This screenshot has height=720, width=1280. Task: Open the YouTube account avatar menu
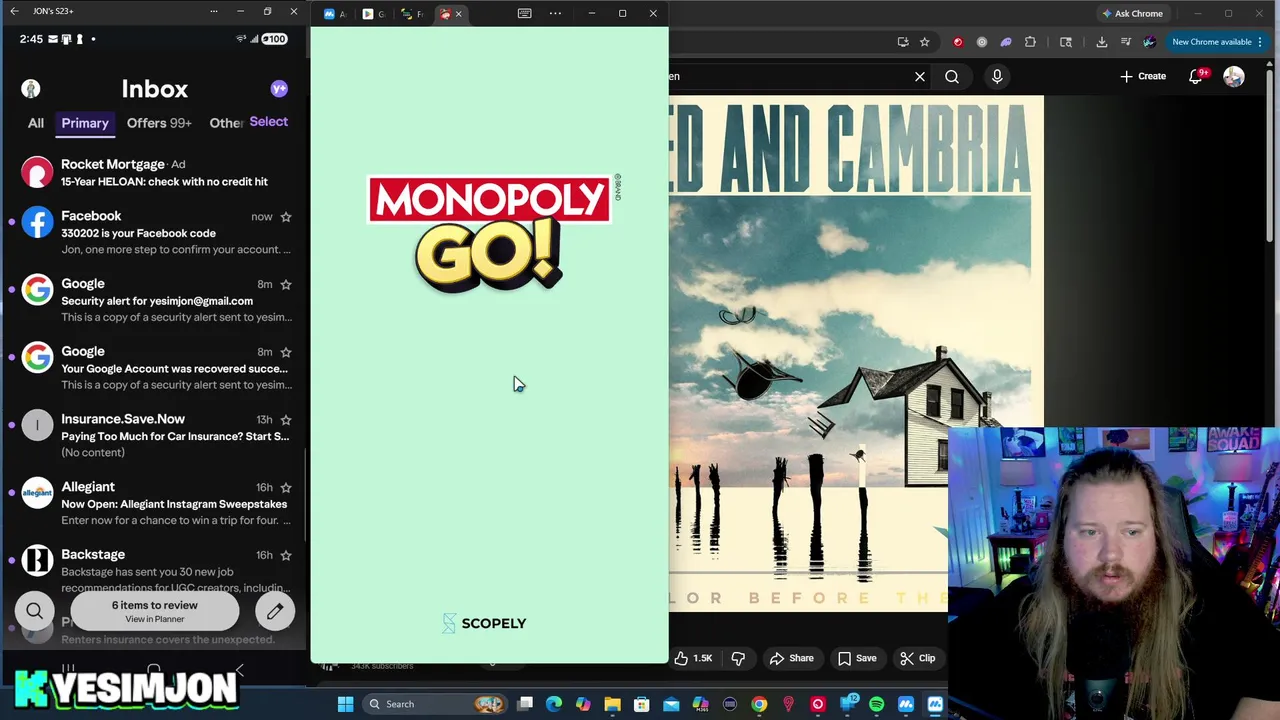1234,76
